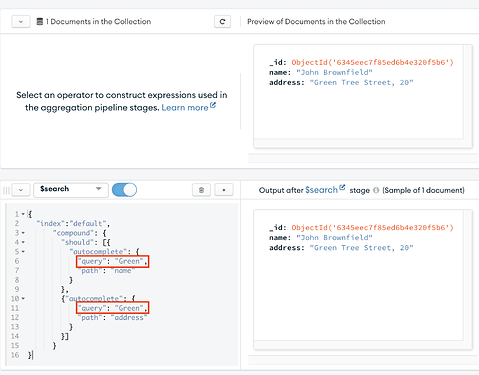The width and height of the screenshot is (479, 375).
Task: Click name "John Brownfield" in collection preview
Action: 334,72
